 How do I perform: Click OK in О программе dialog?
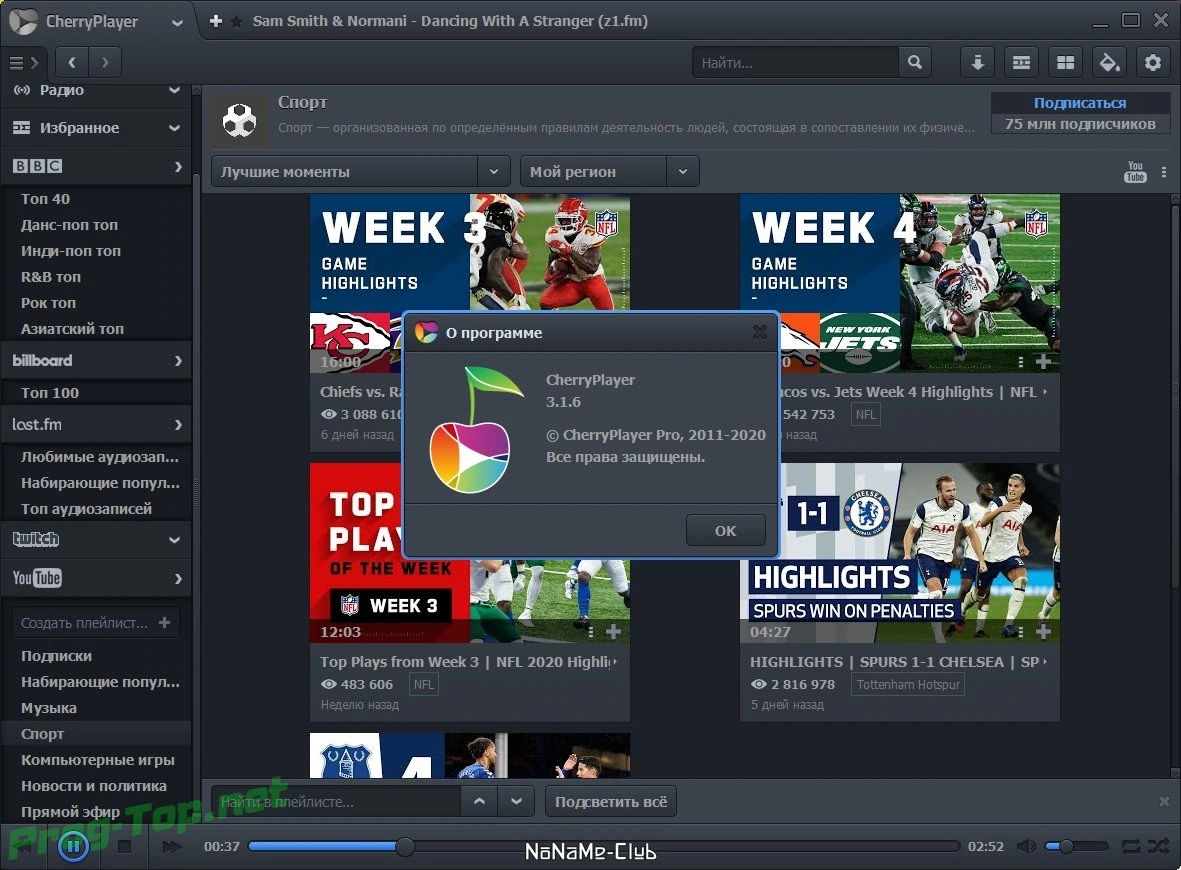click(725, 531)
